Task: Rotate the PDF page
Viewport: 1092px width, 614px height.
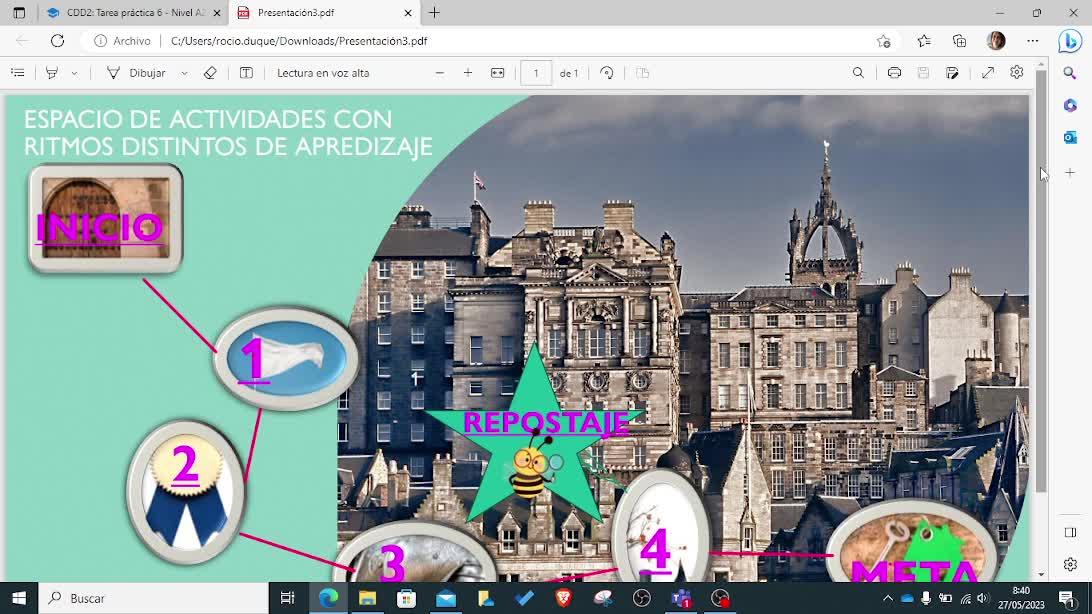Action: coord(607,73)
